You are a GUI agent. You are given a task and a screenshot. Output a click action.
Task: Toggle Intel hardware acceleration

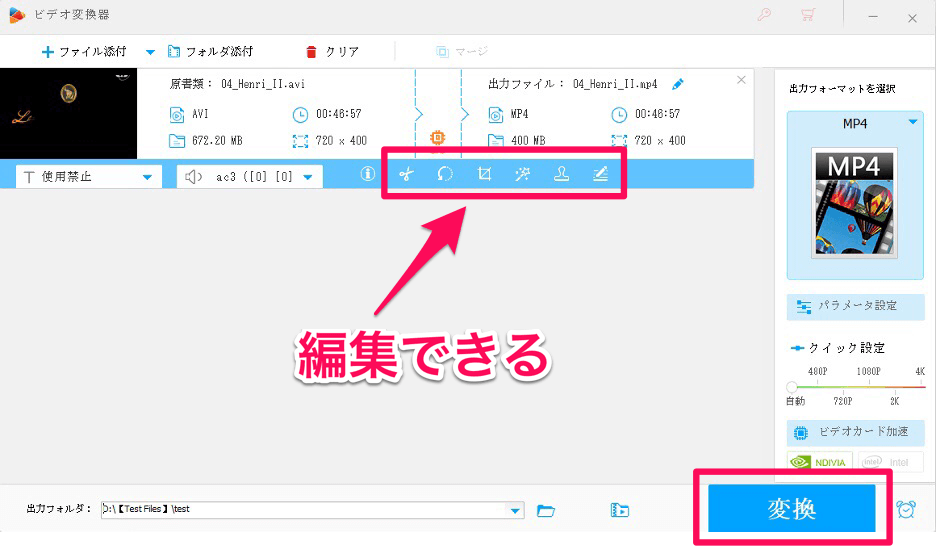(x=889, y=462)
